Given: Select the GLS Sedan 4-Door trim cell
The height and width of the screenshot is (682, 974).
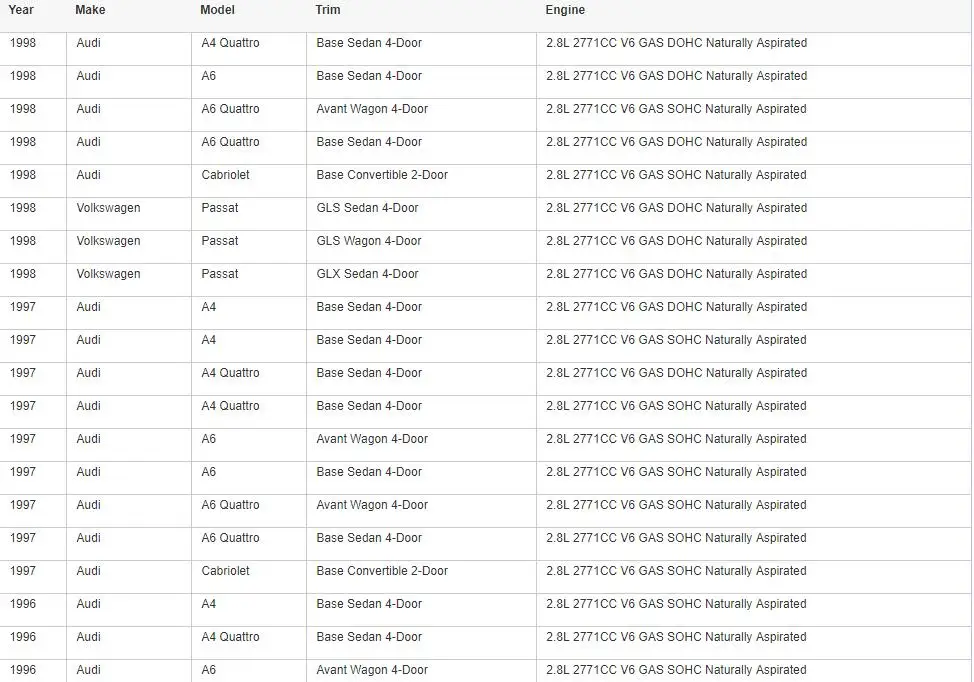Looking at the screenshot, I should 421,214.
